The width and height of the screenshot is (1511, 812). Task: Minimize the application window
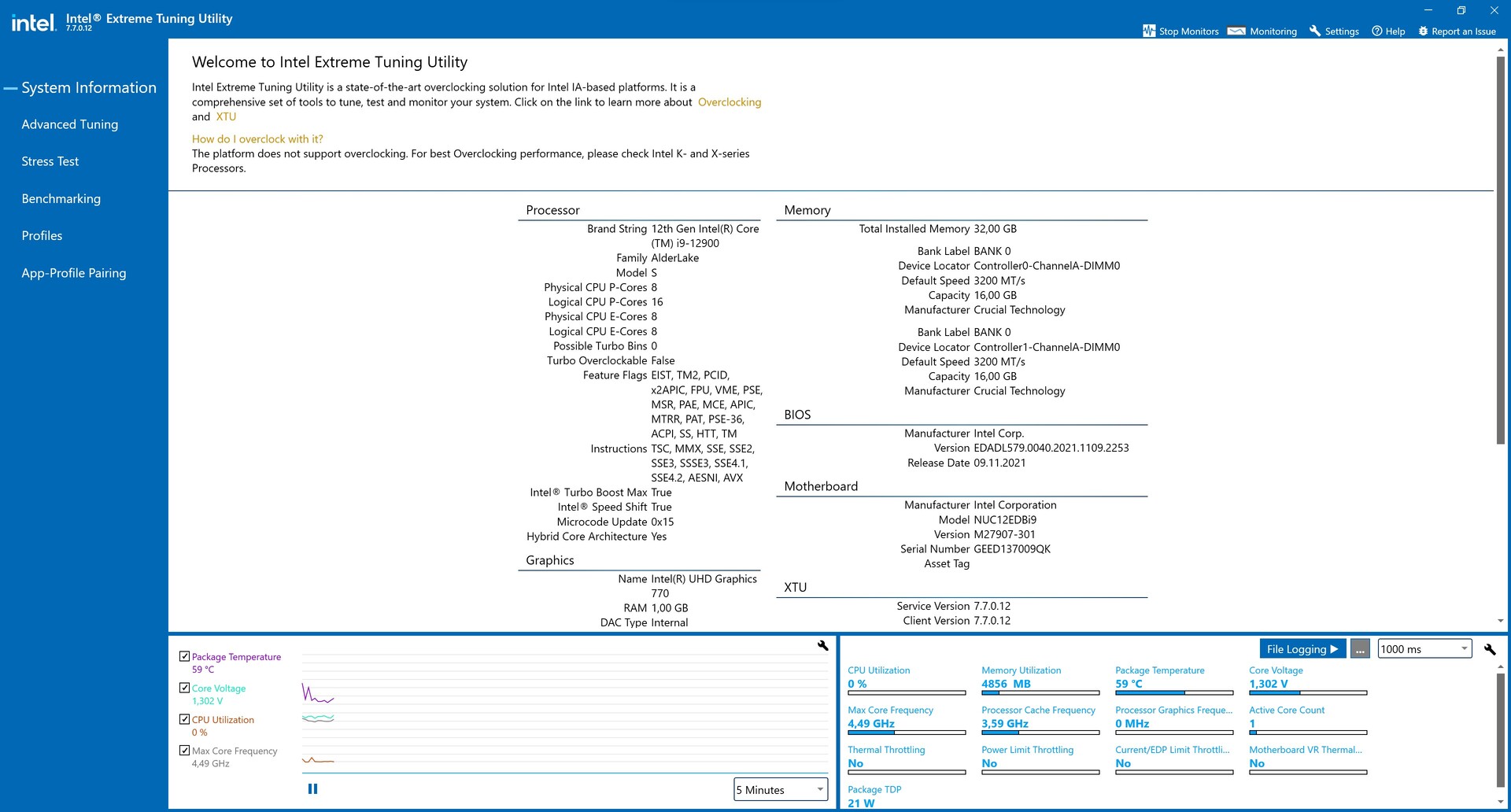[1428, 10]
